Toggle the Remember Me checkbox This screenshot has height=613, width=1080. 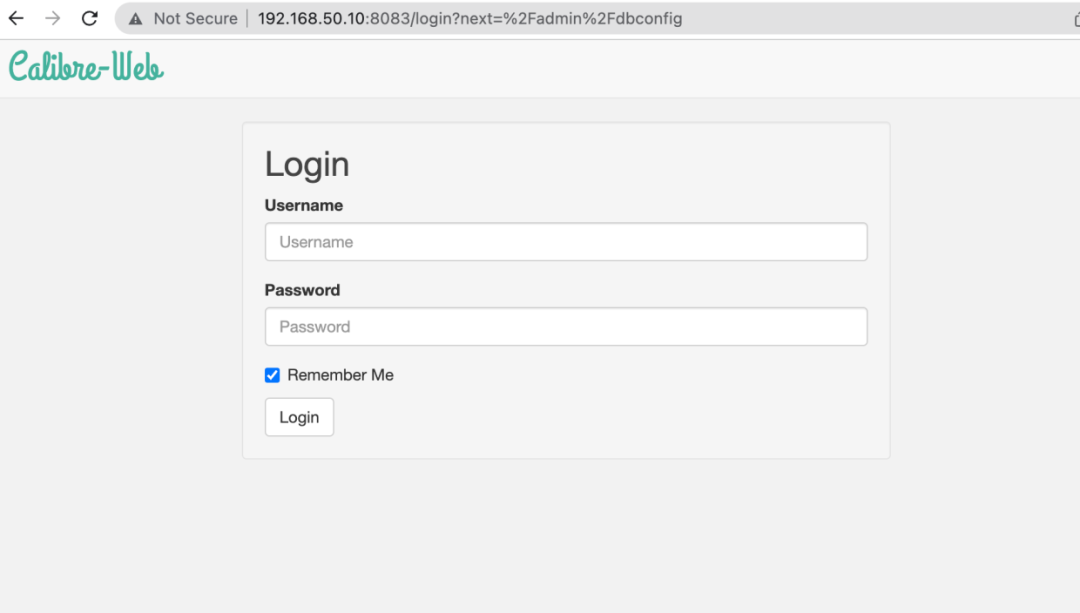272,375
